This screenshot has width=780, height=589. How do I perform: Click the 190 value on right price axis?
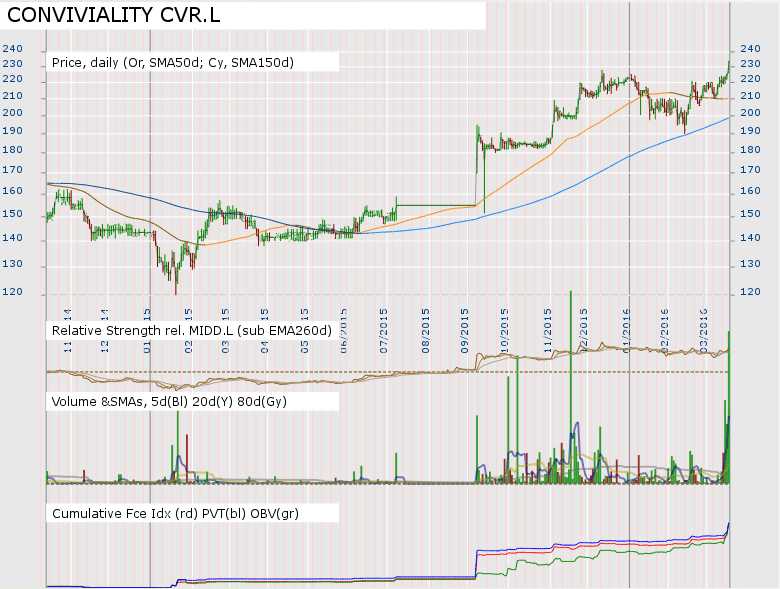point(750,131)
